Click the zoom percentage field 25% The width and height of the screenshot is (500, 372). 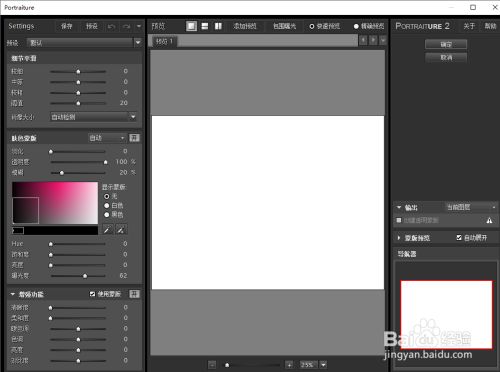(x=308, y=365)
